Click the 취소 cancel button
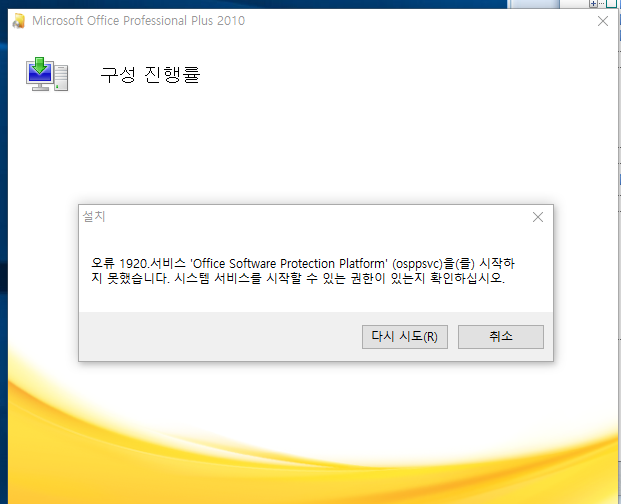Viewport: 621px width, 504px height. coord(501,337)
